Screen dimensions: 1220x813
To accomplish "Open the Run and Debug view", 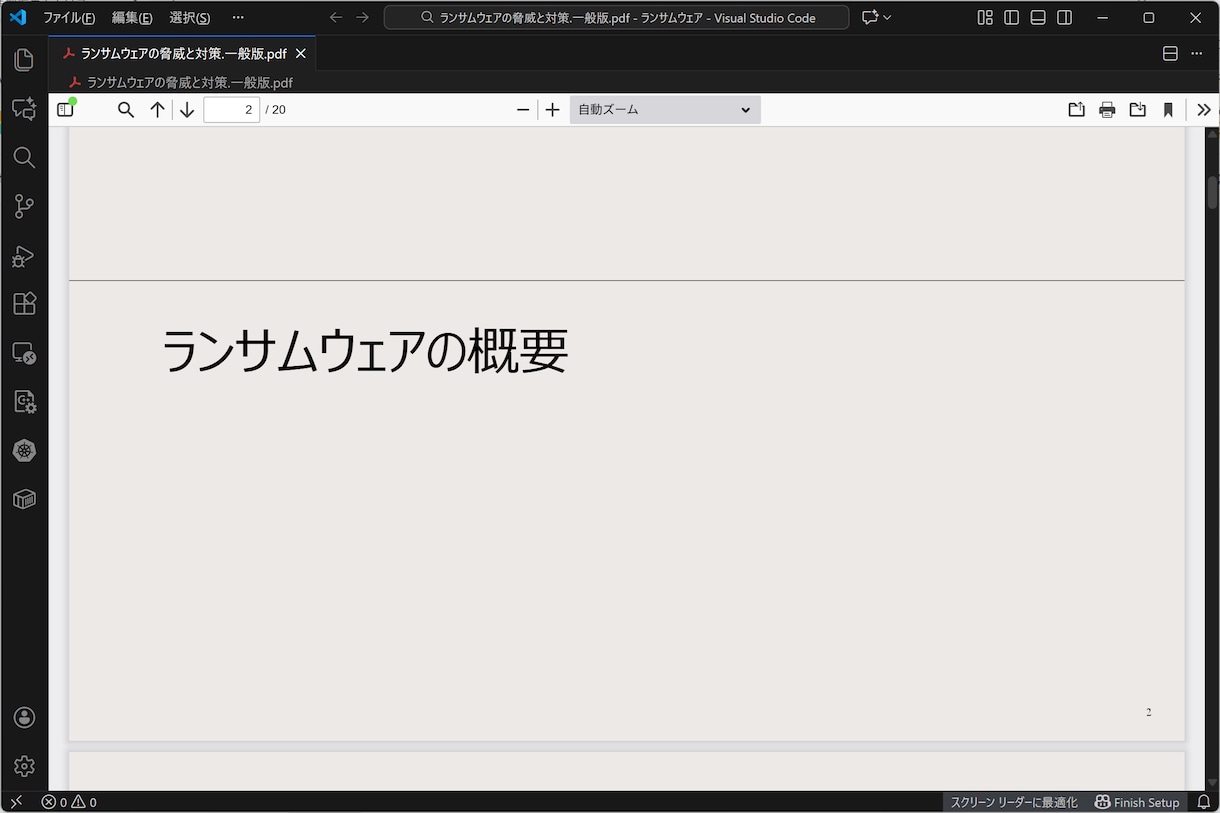I will pos(24,256).
